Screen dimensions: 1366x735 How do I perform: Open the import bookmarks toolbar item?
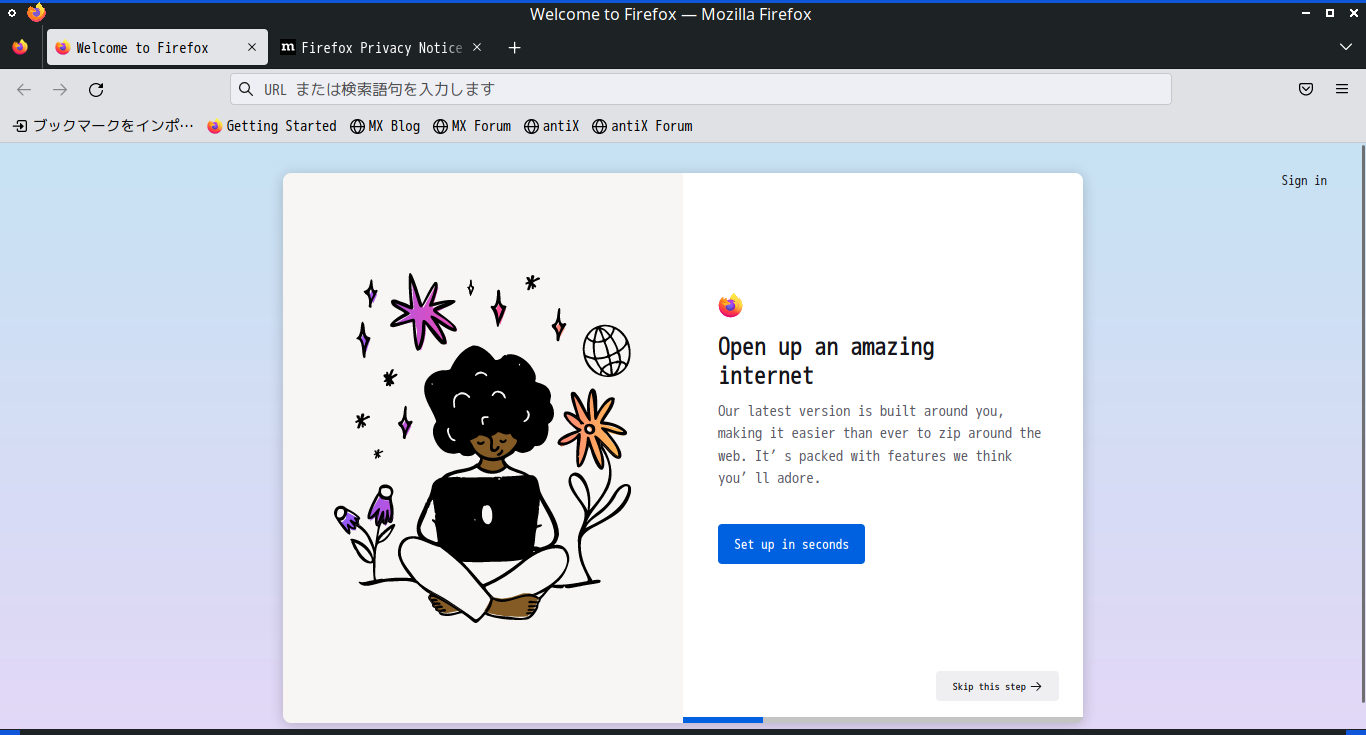click(103, 126)
